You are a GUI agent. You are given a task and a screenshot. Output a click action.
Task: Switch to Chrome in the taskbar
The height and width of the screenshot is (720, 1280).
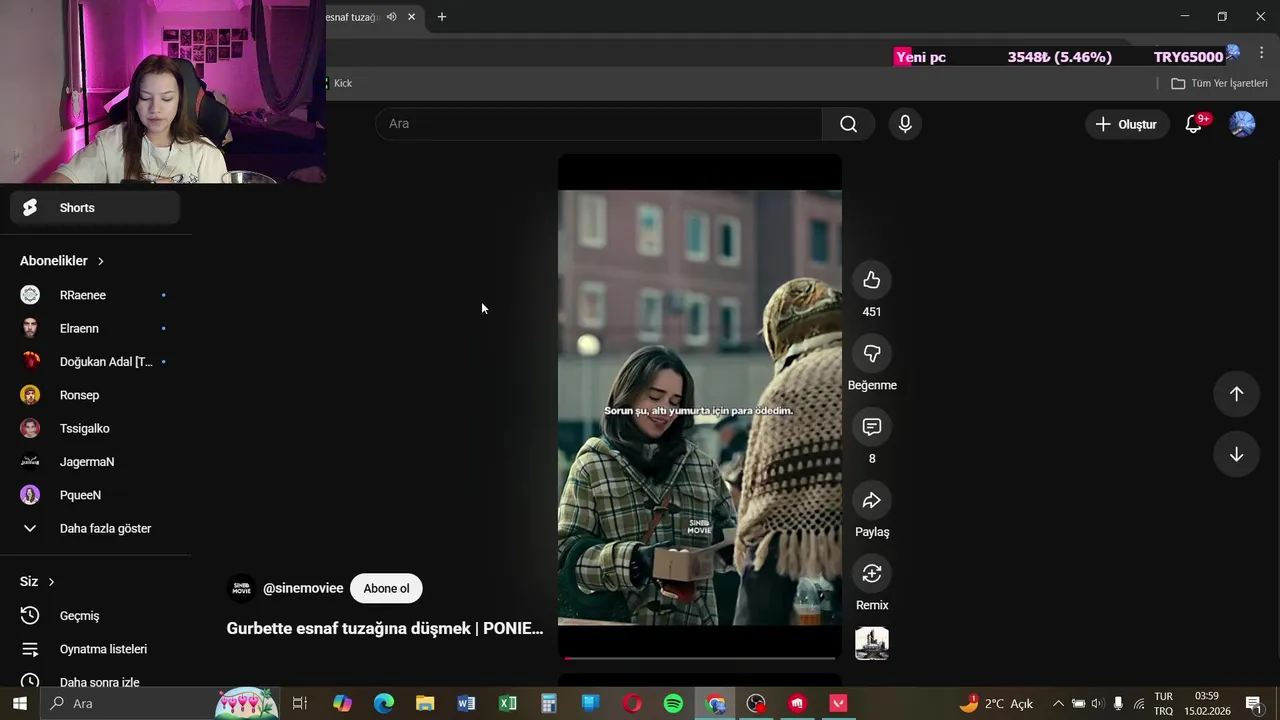pyautogui.click(x=715, y=704)
